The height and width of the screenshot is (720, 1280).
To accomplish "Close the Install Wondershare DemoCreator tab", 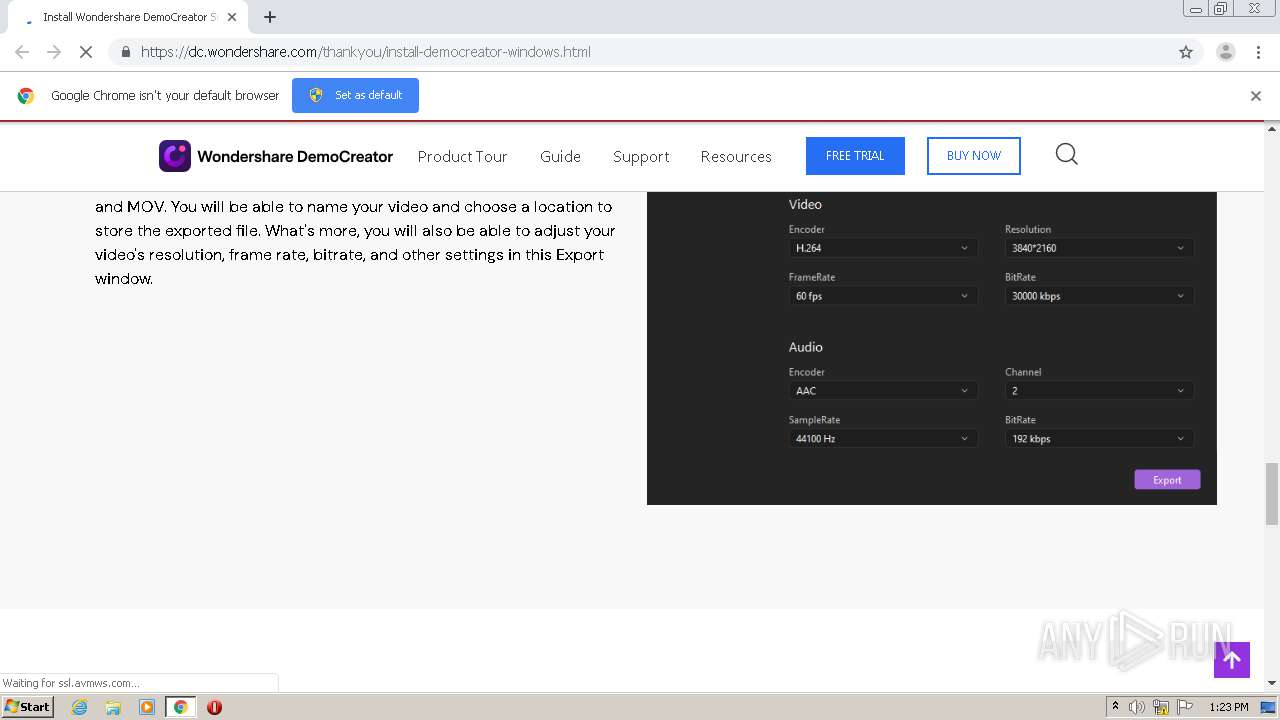I will 232,17.
